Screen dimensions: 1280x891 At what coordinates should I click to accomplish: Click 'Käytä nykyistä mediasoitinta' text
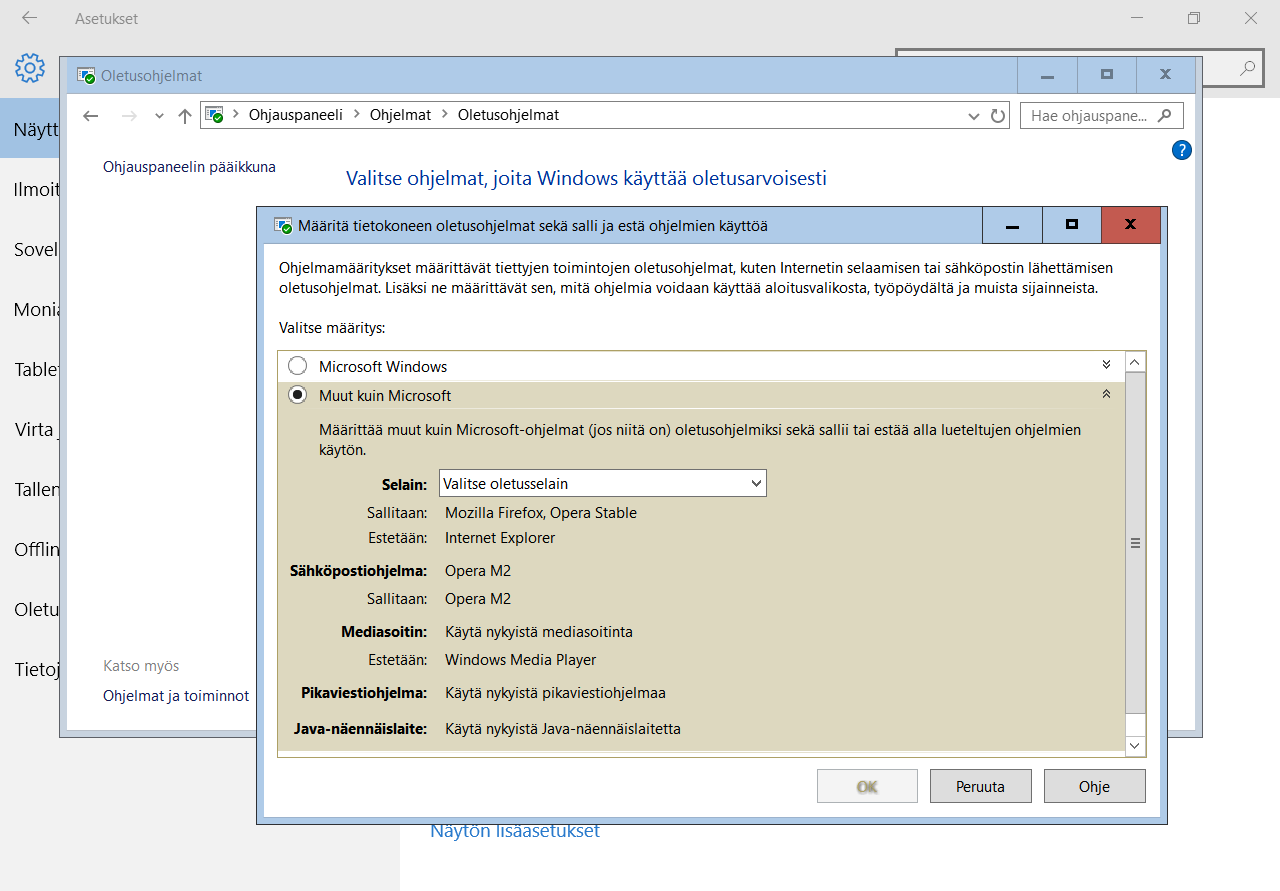pos(539,632)
